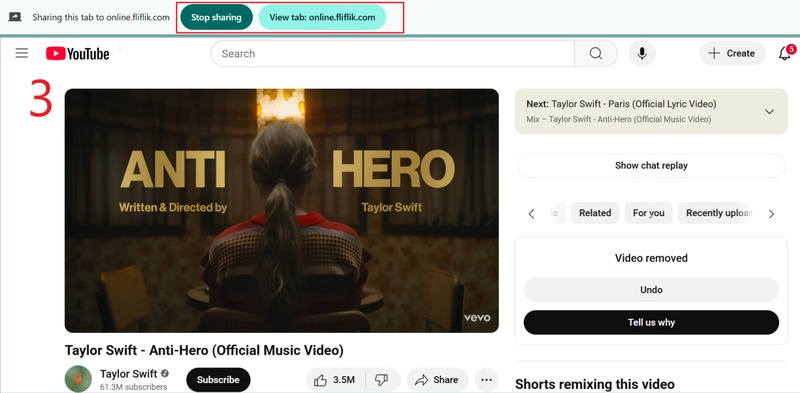The height and width of the screenshot is (393, 800).
Task: View tab online.fliflik.com
Action: [322, 17]
